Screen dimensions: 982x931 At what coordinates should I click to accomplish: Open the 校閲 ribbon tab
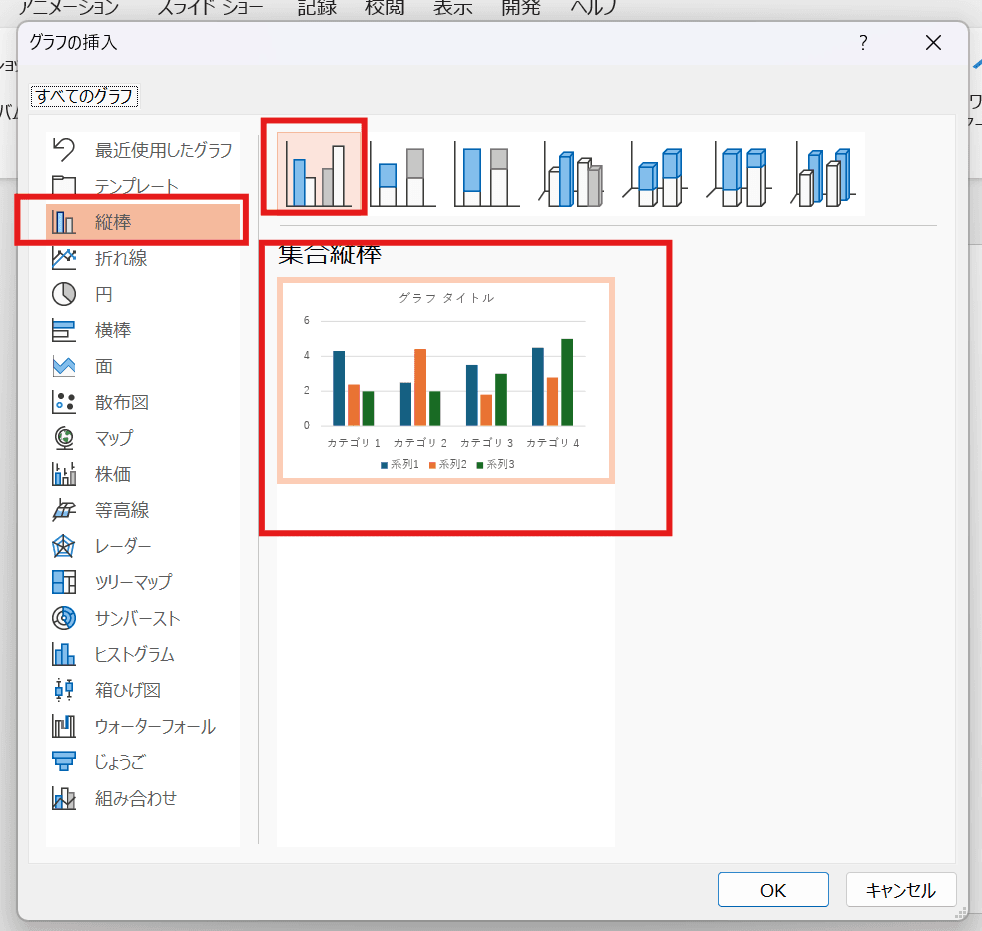[384, 8]
